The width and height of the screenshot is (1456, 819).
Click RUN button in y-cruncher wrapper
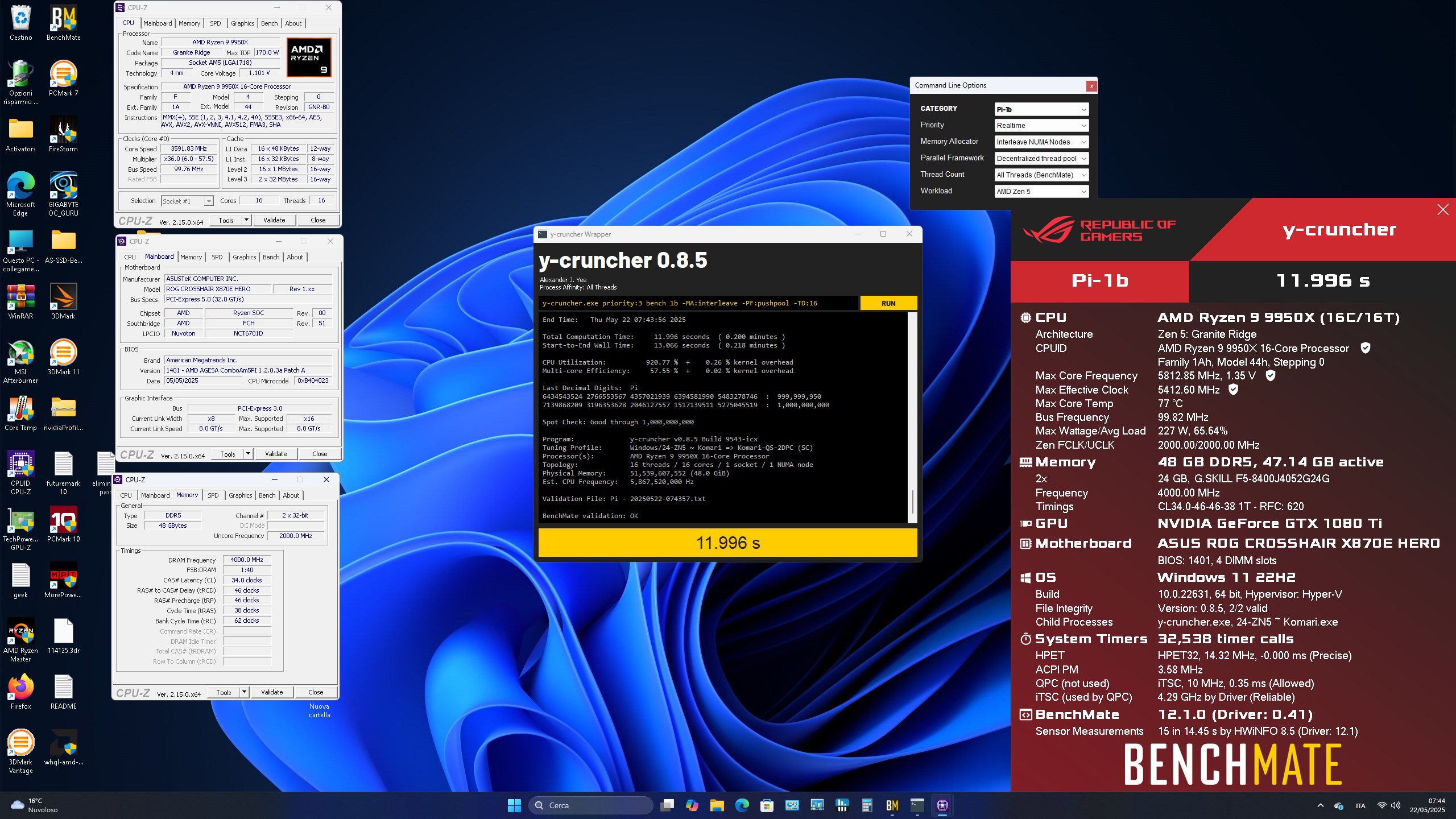point(888,303)
